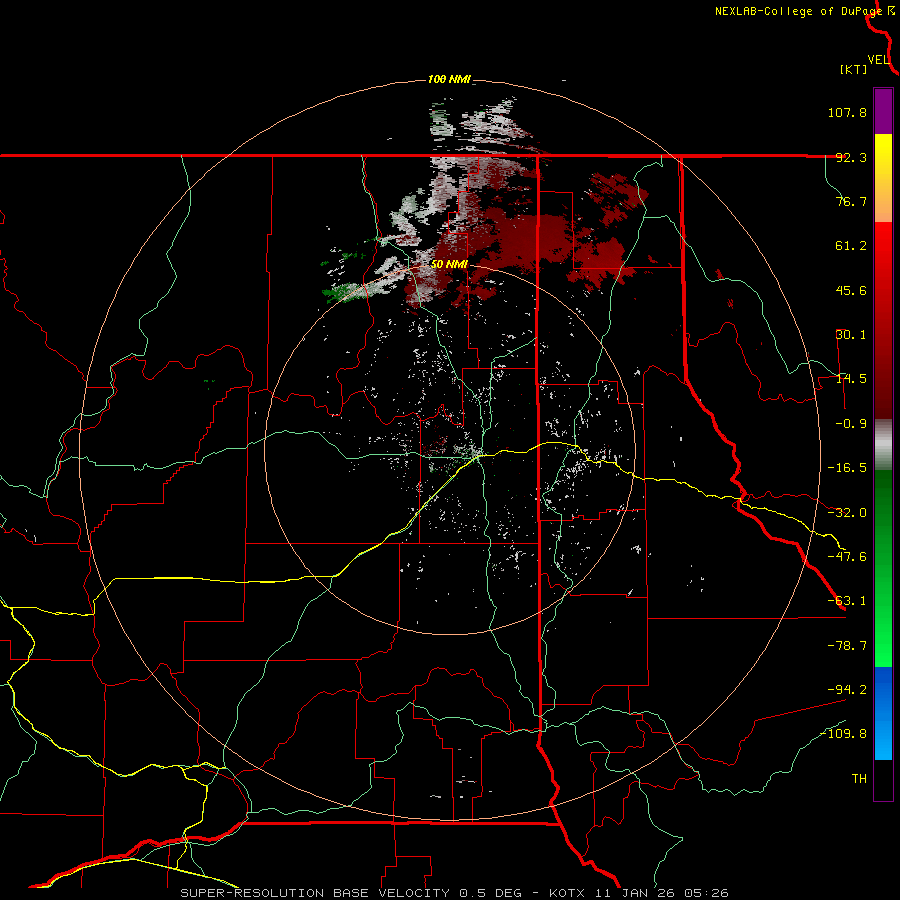The width and height of the screenshot is (900, 900).
Task: Click the TH threshold label
Action: point(859,779)
